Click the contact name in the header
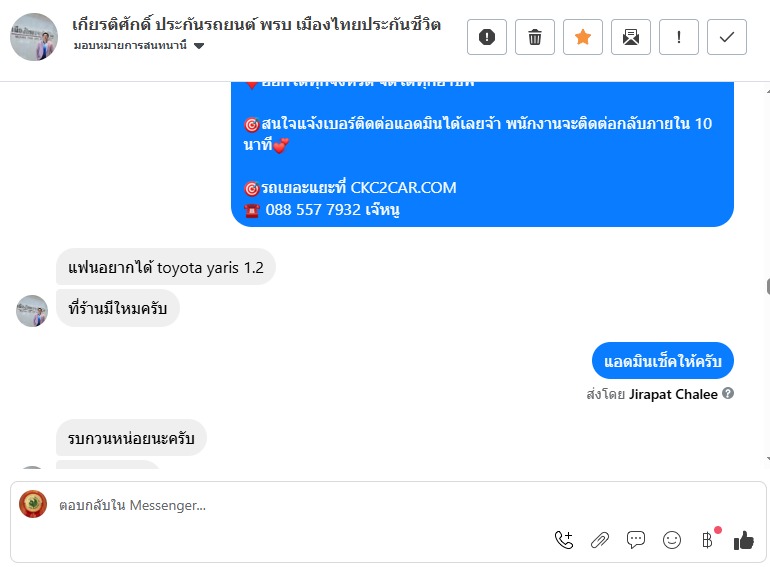This screenshot has height=567, width=770. [256, 25]
